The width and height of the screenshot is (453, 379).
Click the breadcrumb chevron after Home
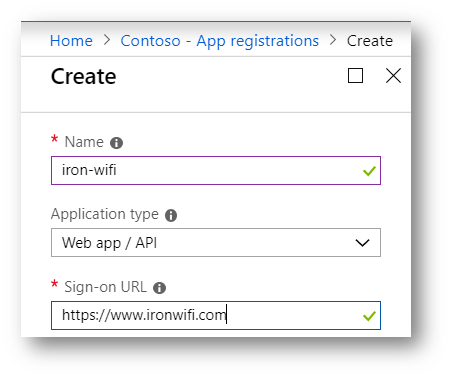[107, 40]
